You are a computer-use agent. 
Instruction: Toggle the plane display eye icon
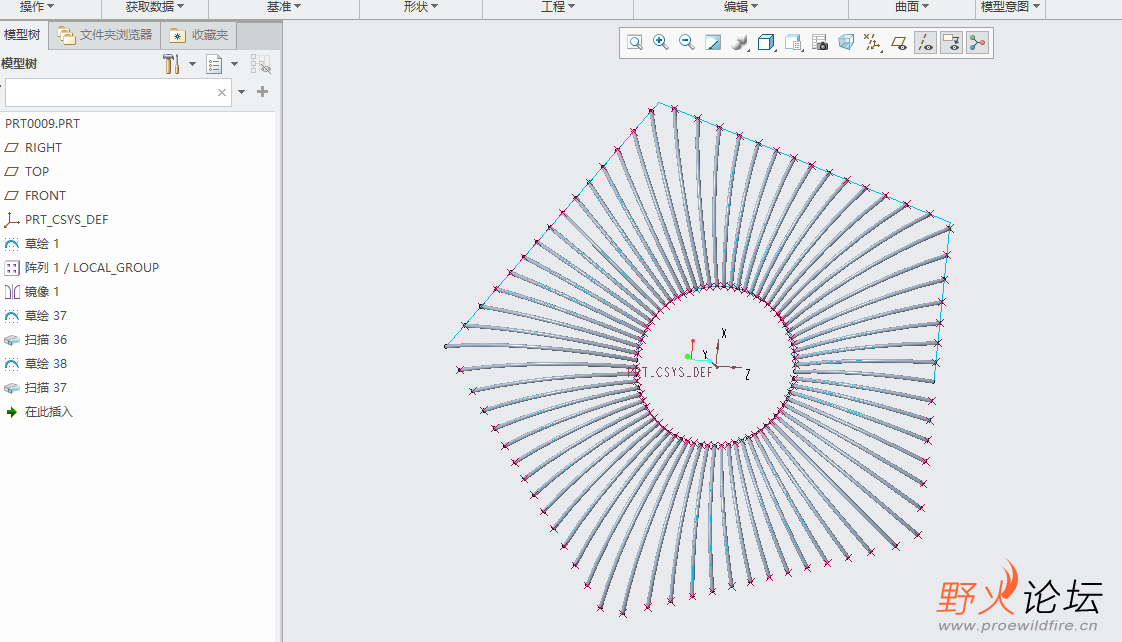pyautogui.click(x=899, y=42)
